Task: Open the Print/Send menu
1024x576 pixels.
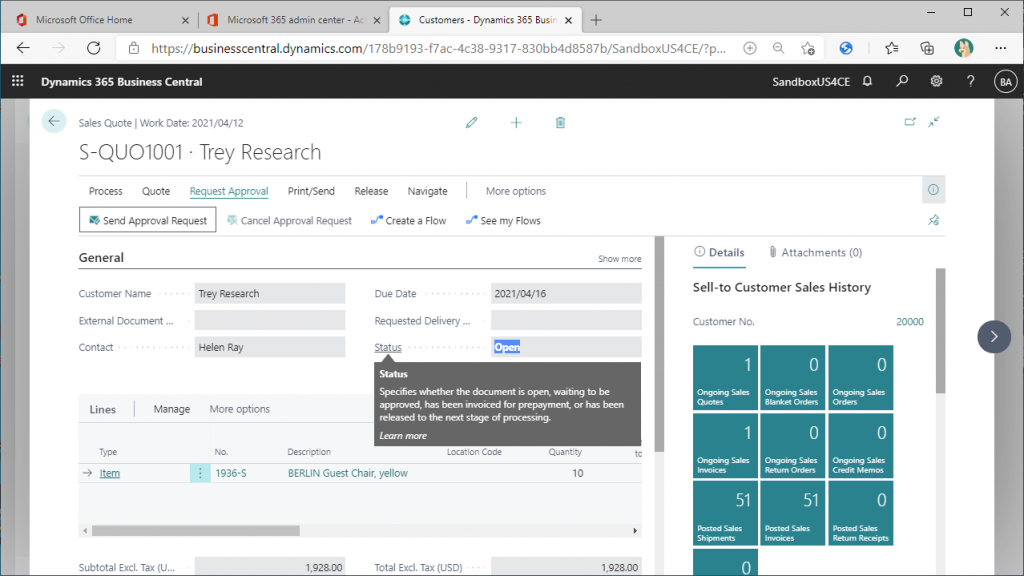Action: click(x=311, y=191)
